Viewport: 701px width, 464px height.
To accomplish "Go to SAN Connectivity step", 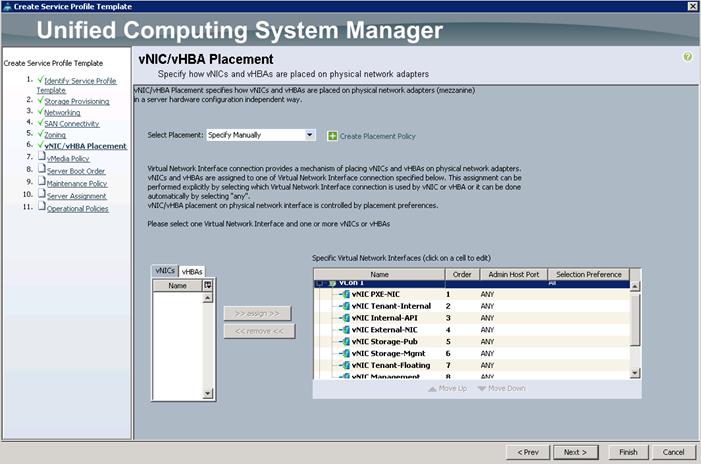I will [x=72, y=124].
